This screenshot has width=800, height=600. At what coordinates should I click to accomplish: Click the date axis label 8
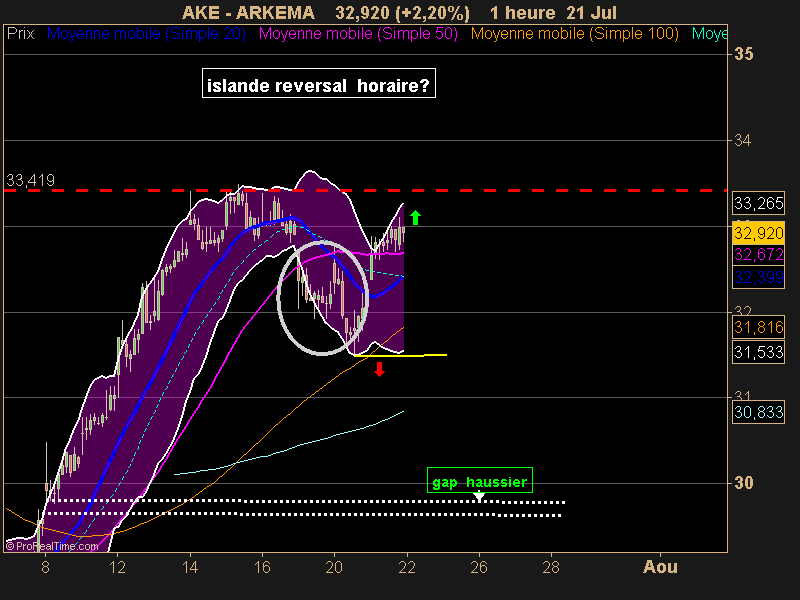pyautogui.click(x=45, y=567)
